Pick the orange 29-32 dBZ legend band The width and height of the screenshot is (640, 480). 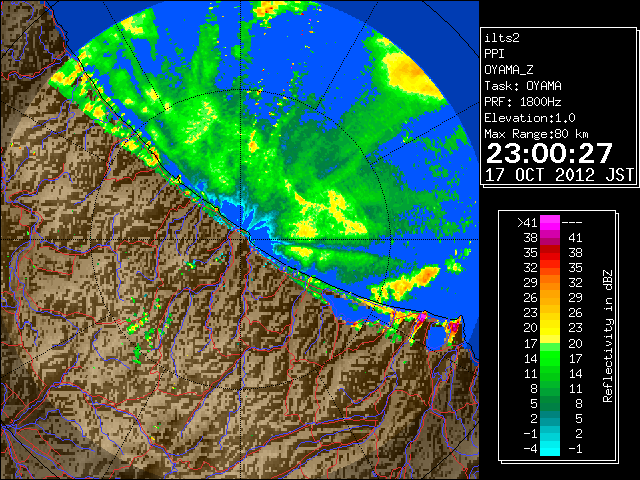[x=550, y=283]
